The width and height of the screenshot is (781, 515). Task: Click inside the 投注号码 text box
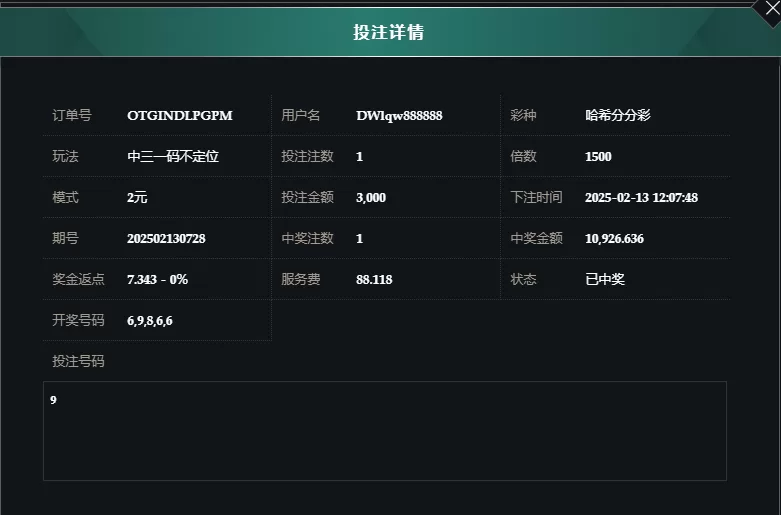point(385,431)
